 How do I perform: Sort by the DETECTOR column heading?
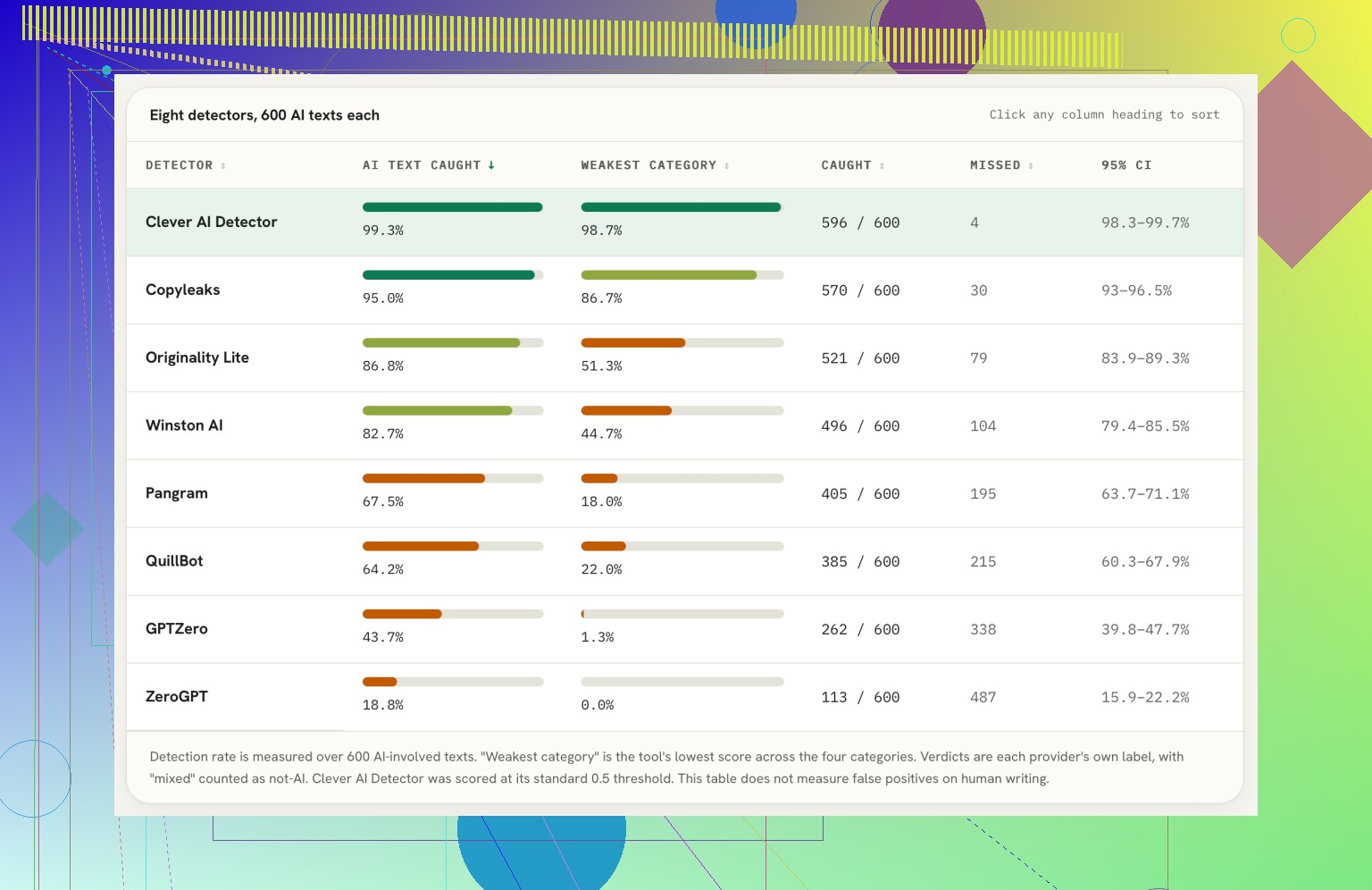point(186,165)
